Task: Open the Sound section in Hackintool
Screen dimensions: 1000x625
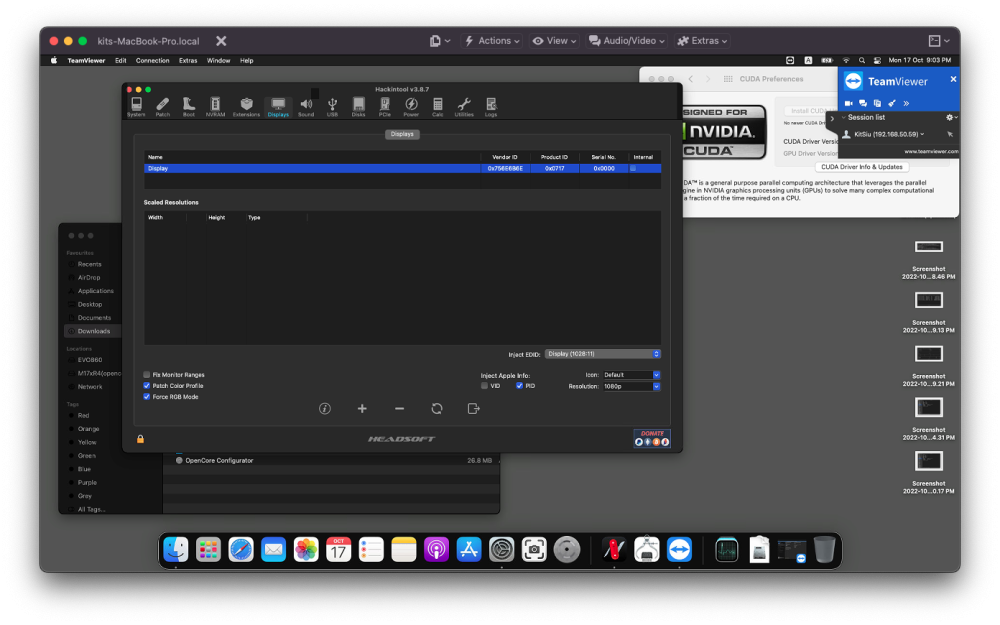Action: pos(306,107)
